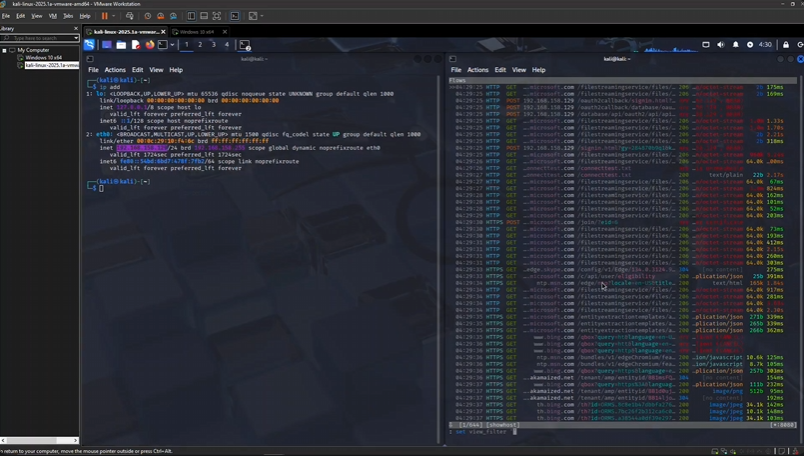Open View menu in left terminal
804x456 pixels.
click(156, 70)
